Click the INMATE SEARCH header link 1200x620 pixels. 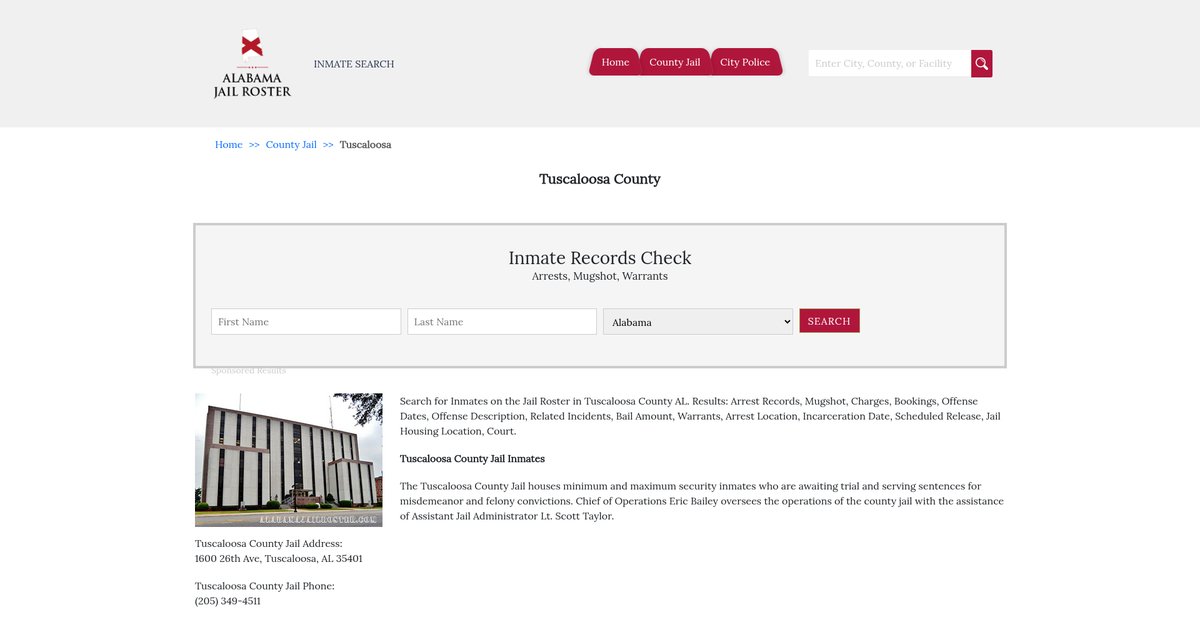354,64
